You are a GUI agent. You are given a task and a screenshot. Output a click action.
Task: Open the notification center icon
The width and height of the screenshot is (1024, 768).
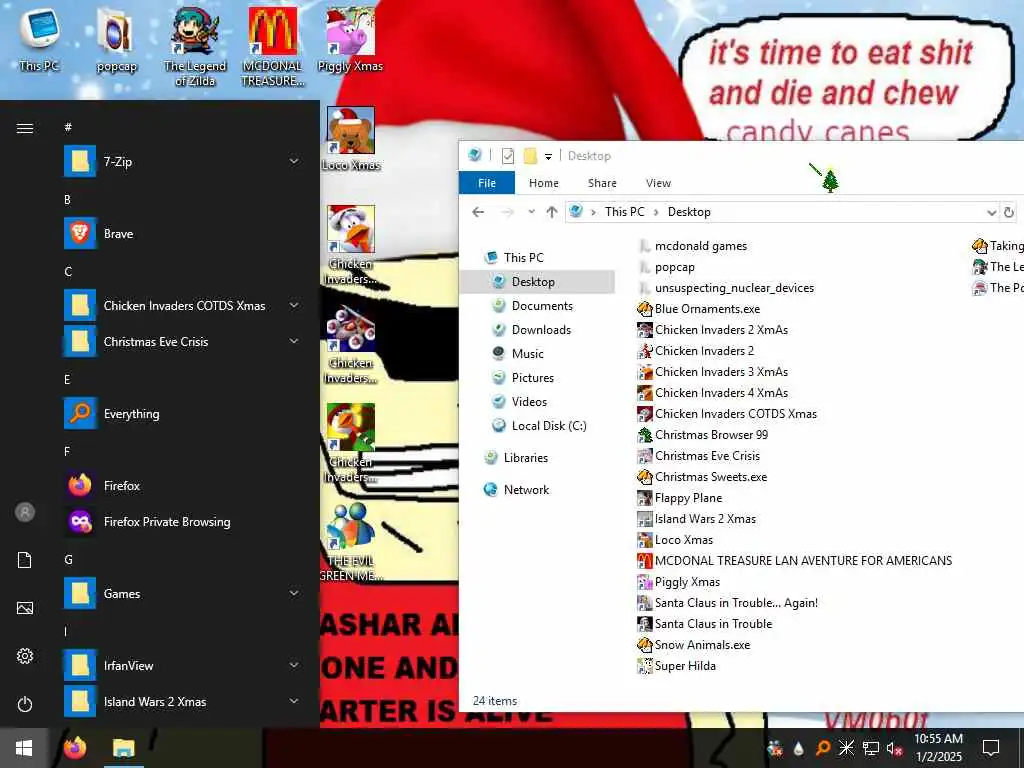coord(991,748)
